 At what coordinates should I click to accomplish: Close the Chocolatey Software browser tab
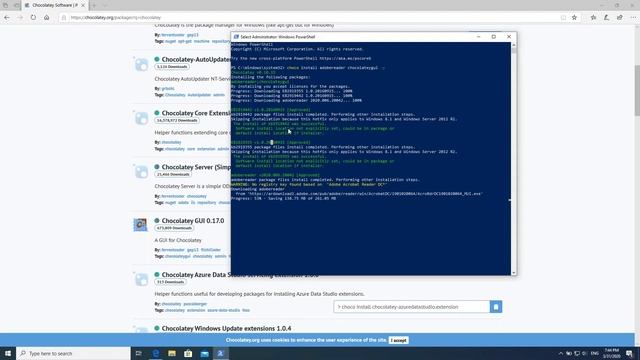(x=83, y=5)
